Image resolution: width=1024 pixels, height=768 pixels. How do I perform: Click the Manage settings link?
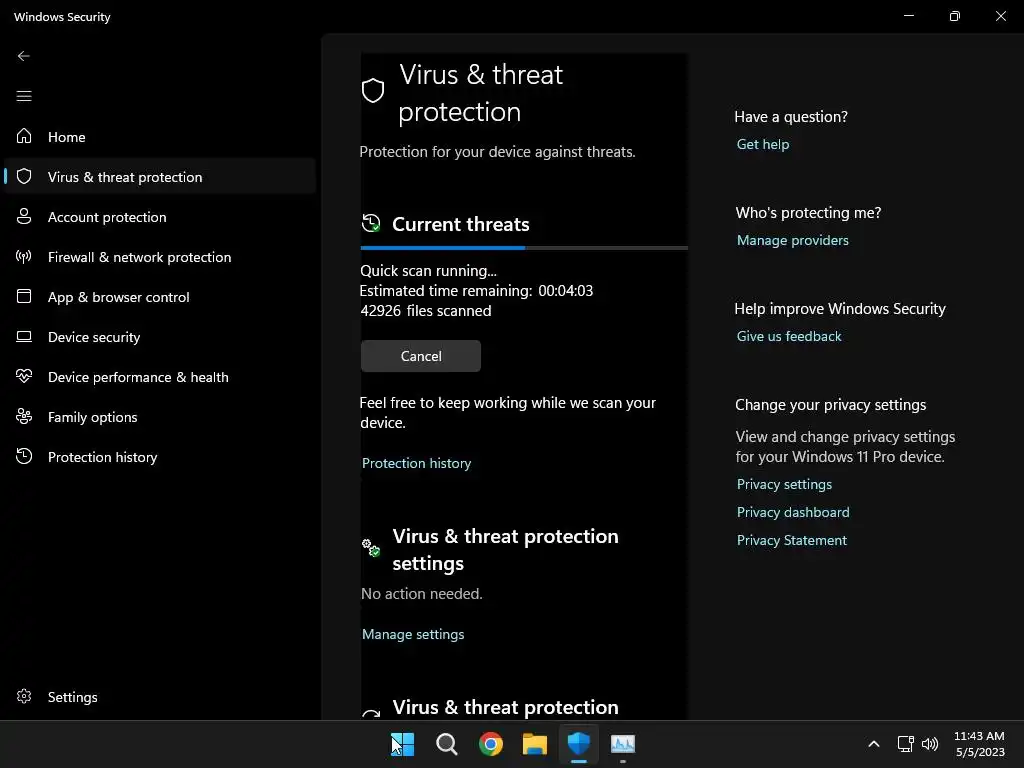(413, 634)
